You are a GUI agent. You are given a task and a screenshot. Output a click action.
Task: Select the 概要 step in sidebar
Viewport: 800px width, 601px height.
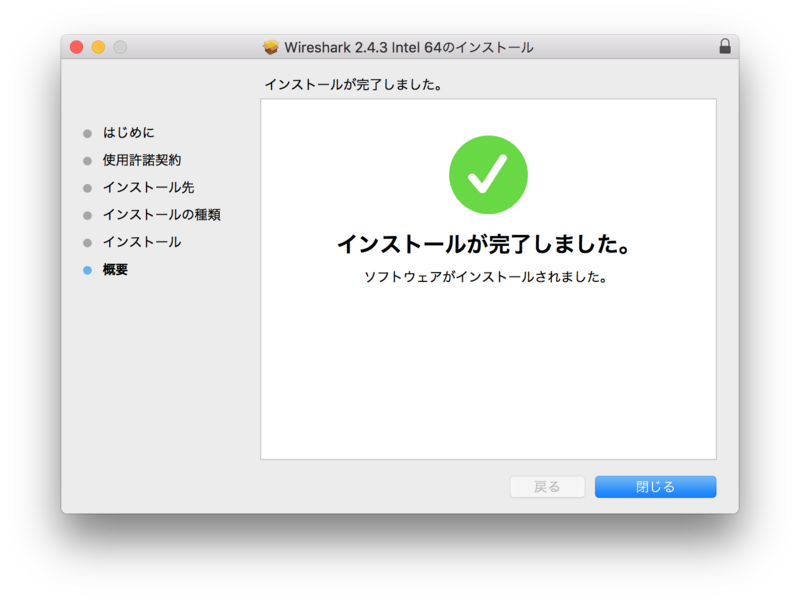(x=115, y=269)
